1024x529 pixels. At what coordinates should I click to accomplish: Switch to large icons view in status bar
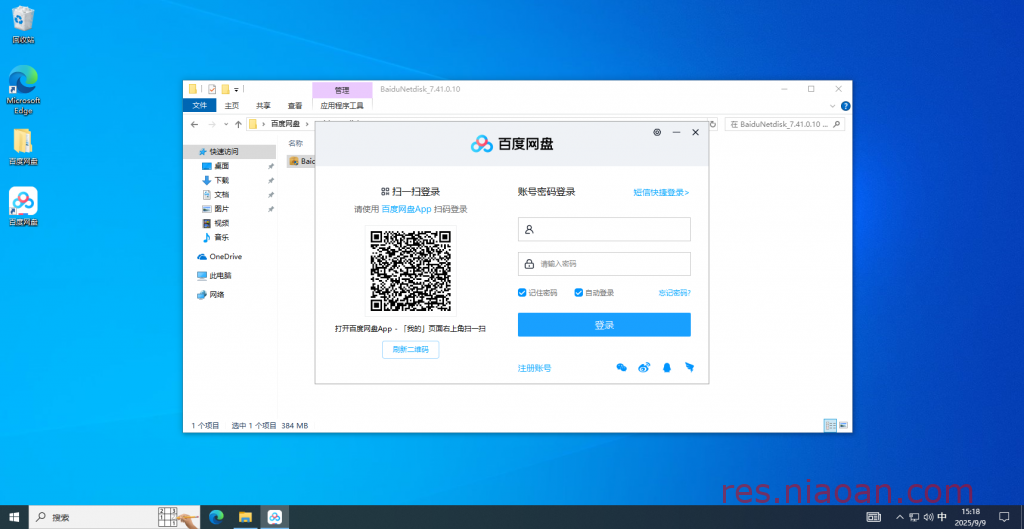tap(844, 425)
